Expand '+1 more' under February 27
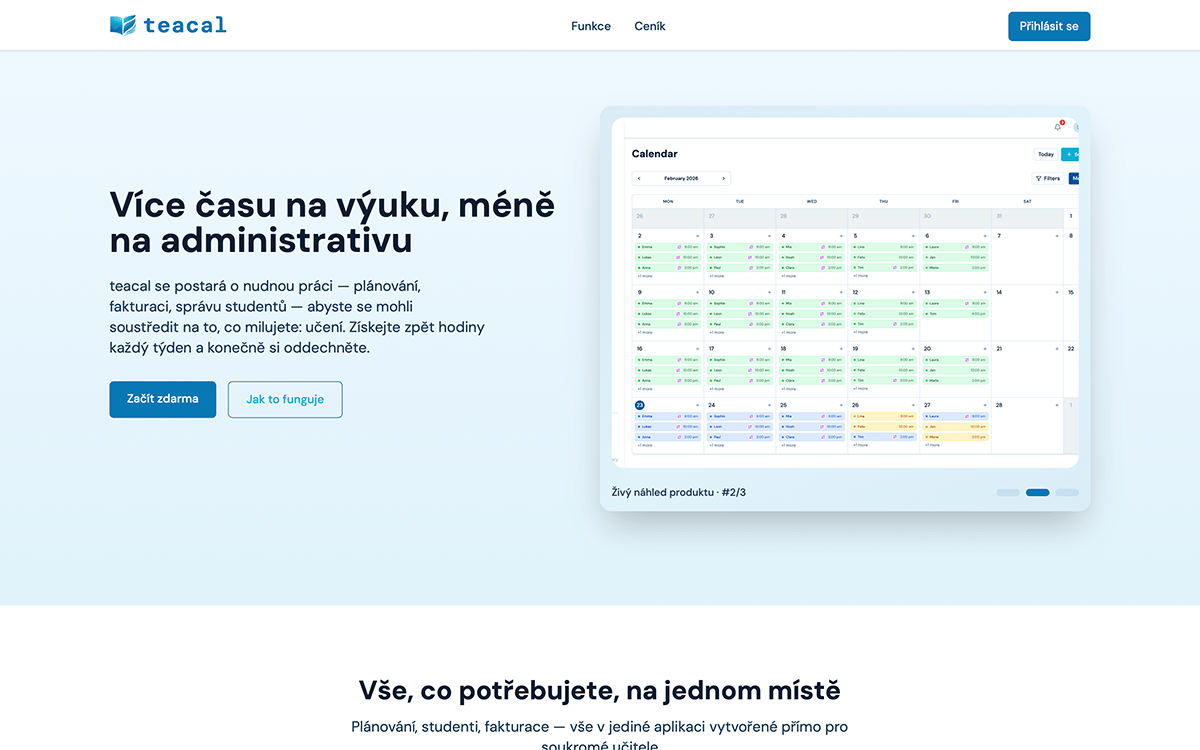 (933, 445)
